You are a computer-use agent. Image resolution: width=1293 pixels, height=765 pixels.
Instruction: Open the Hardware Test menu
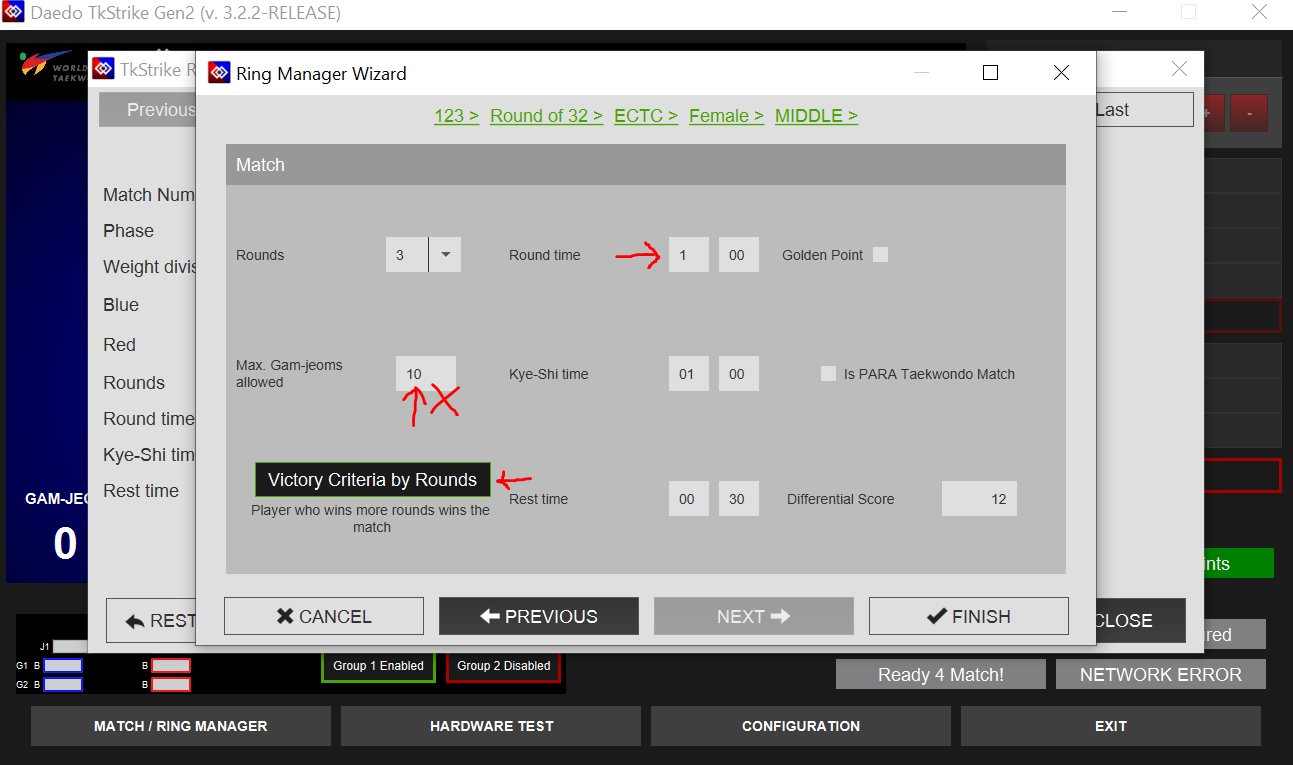[x=491, y=726]
